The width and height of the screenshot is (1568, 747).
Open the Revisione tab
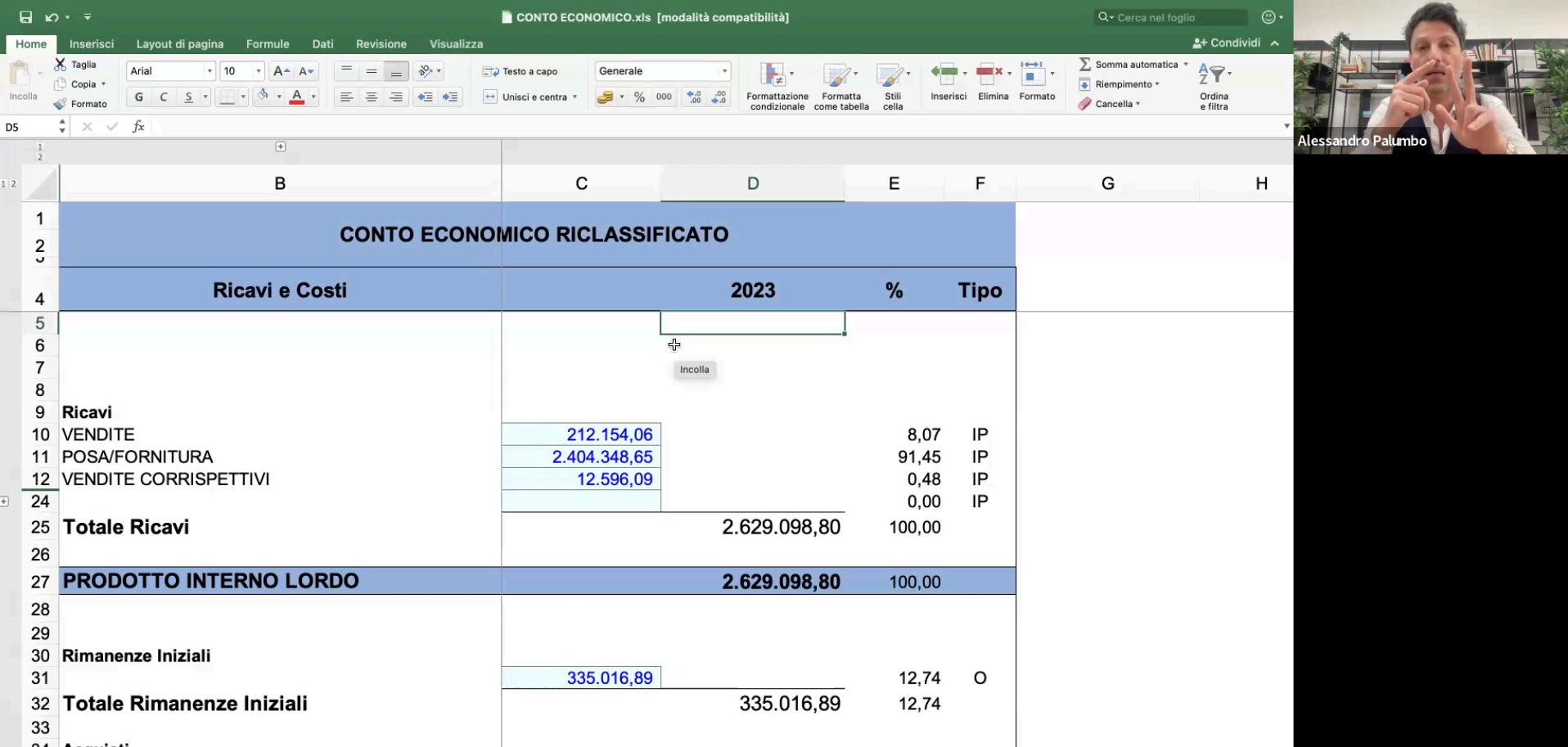[x=381, y=44]
